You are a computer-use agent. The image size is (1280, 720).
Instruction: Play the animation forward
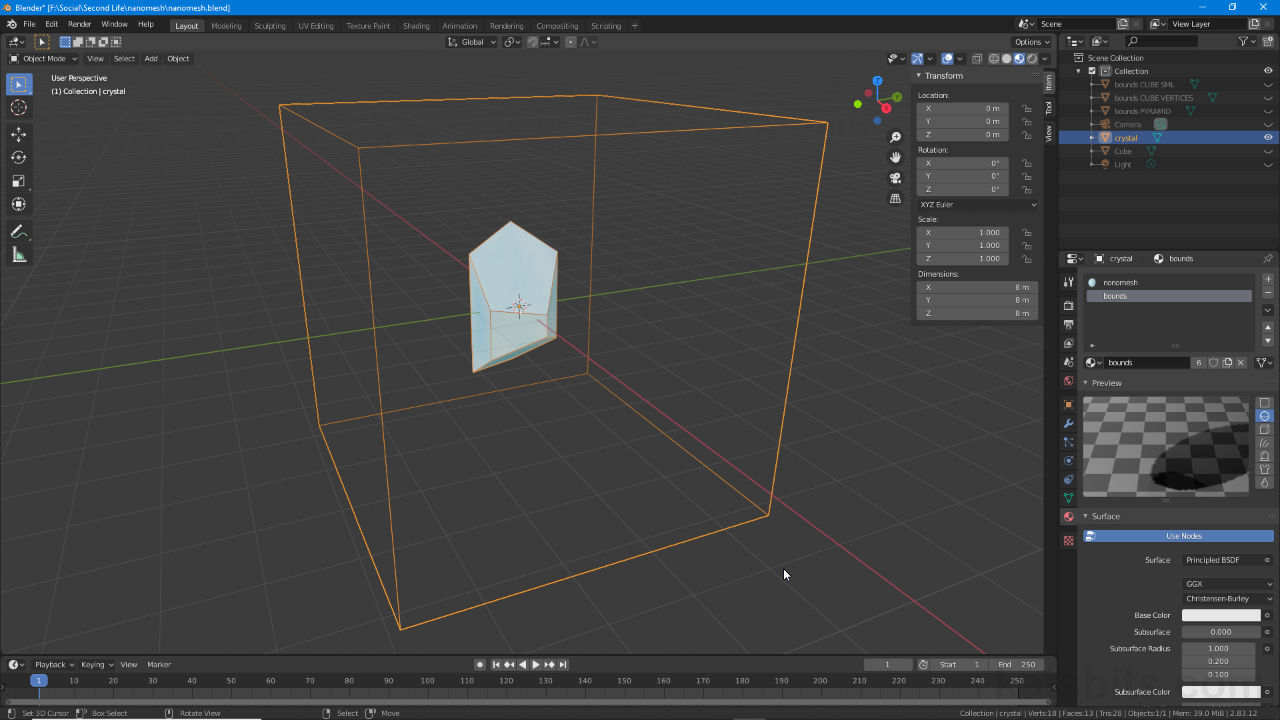535,664
